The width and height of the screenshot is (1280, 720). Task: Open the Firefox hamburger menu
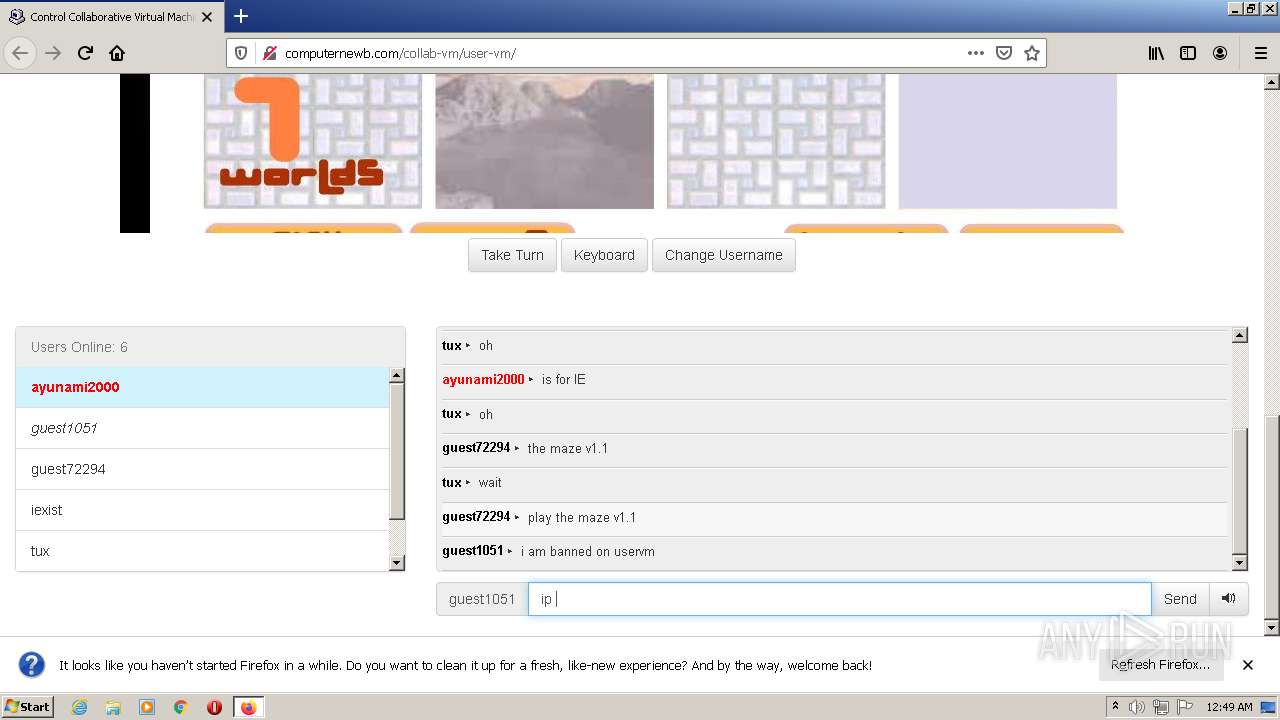click(x=1260, y=53)
